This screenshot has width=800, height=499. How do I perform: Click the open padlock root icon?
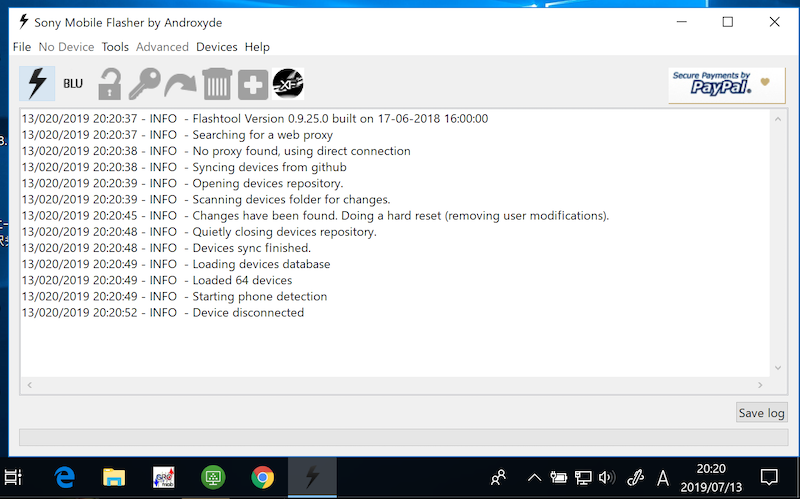tap(109, 84)
